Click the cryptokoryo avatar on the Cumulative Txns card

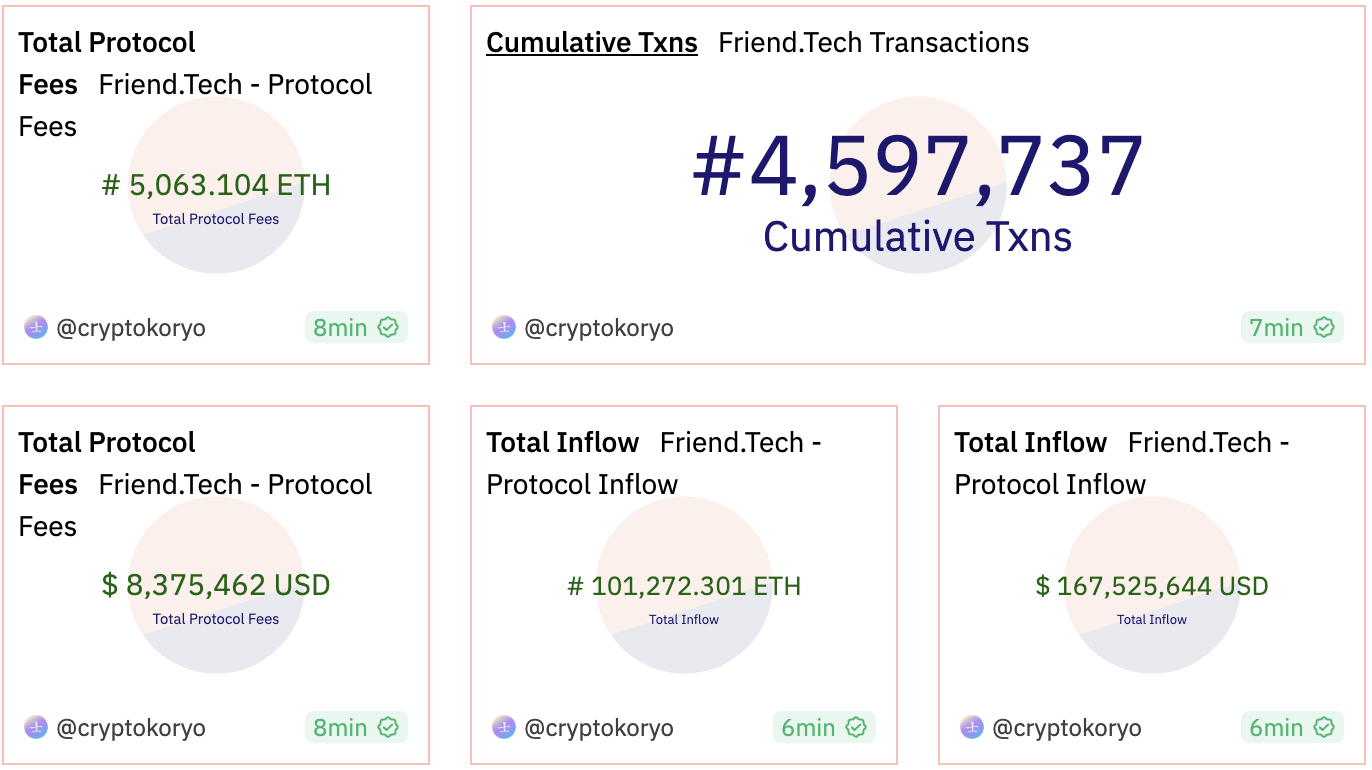pos(503,327)
